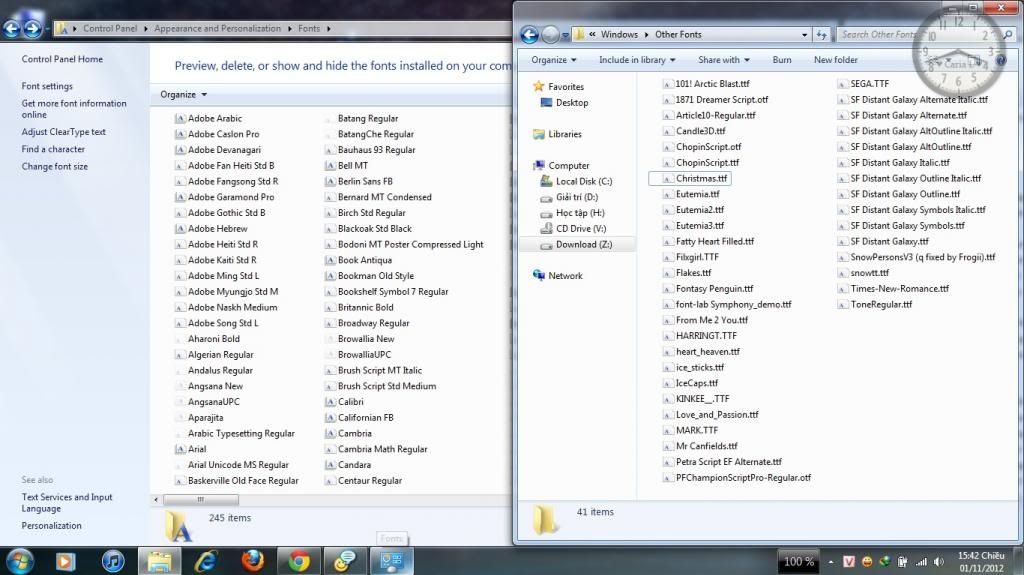
Task: Click Windows breadcrumb in Other Fonts window
Action: point(619,35)
